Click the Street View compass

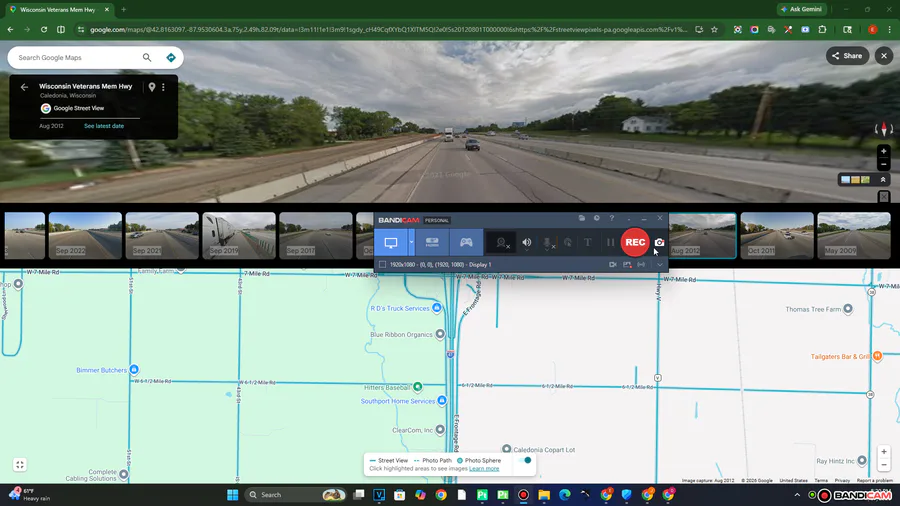884,129
